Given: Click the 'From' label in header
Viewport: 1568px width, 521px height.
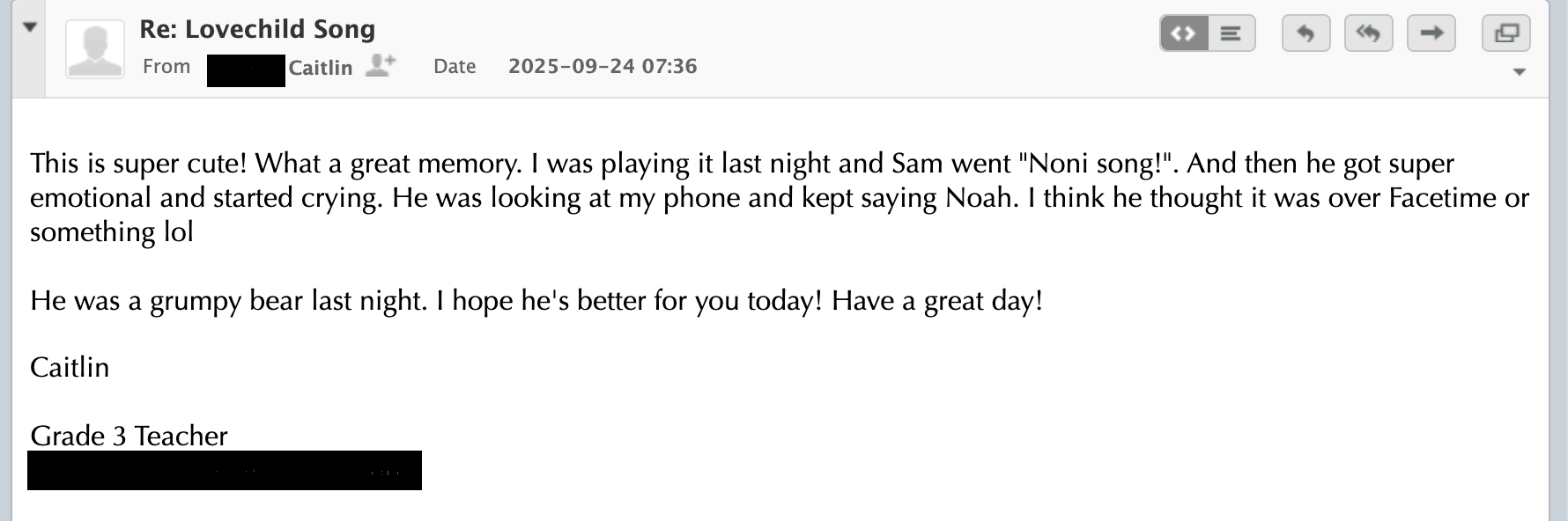Looking at the screenshot, I should pyautogui.click(x=166, y=66).
